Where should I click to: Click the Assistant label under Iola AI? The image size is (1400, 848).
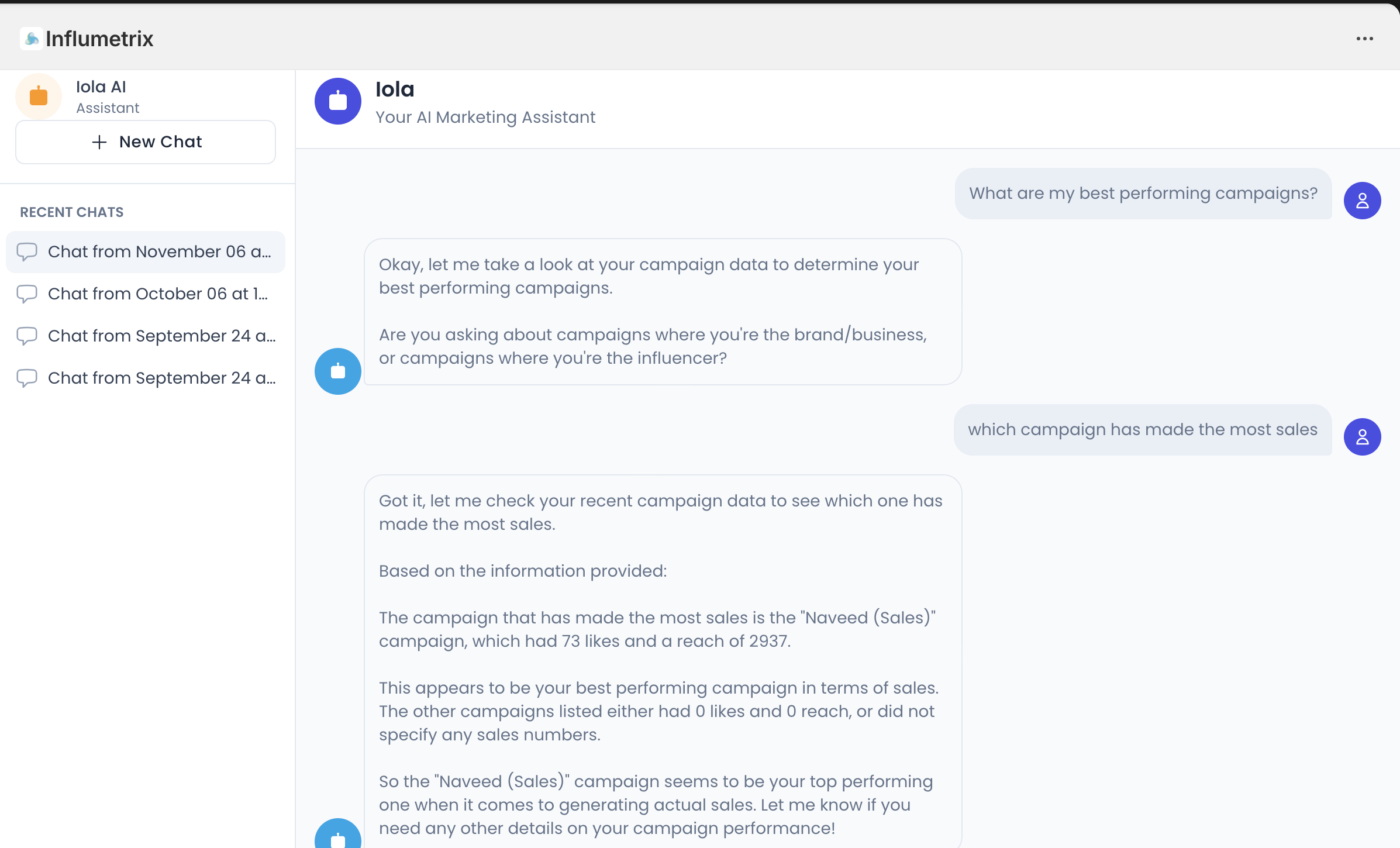[x=108, y=108]
